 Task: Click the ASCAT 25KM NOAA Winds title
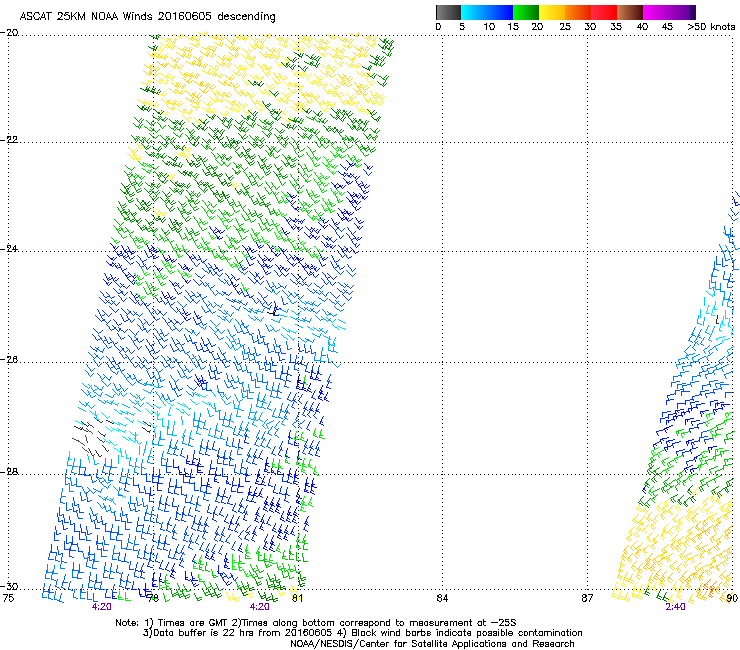pos(147,16)
